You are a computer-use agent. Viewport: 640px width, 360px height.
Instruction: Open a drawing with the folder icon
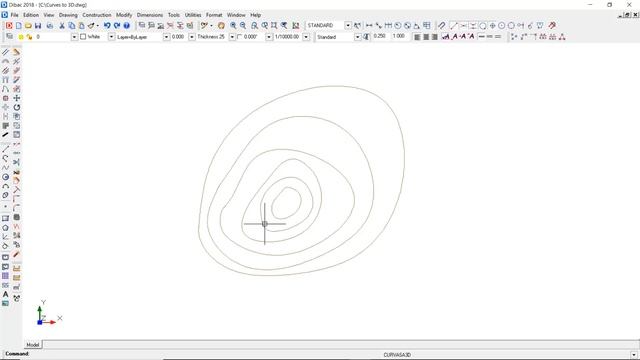click(x=28, y=25)
